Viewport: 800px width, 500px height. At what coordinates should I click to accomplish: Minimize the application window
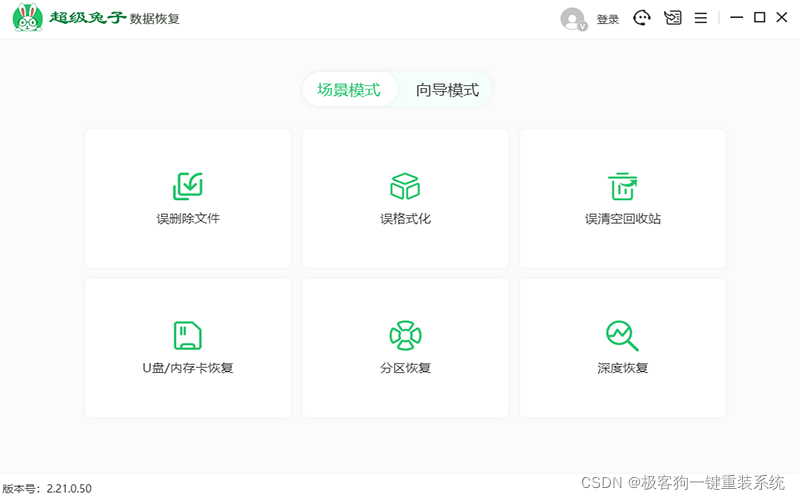click(736, 17)
